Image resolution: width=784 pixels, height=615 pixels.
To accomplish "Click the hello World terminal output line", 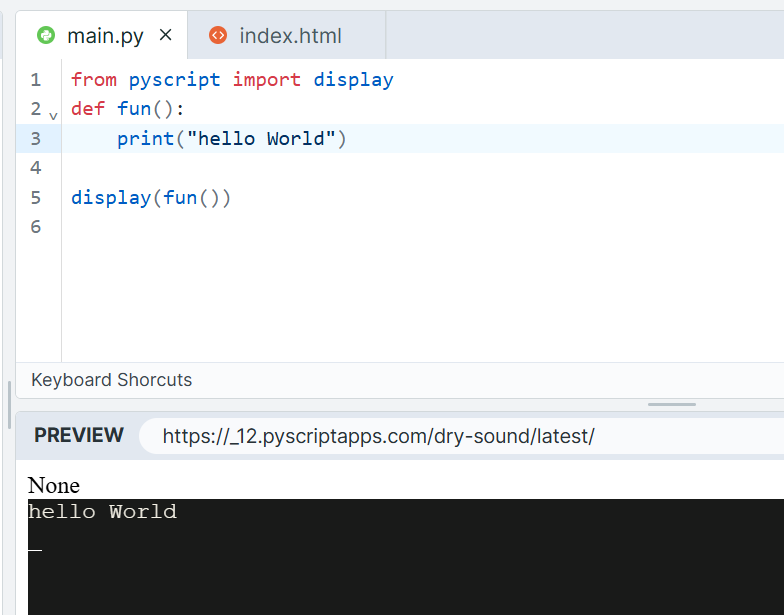I will point(102,512).
